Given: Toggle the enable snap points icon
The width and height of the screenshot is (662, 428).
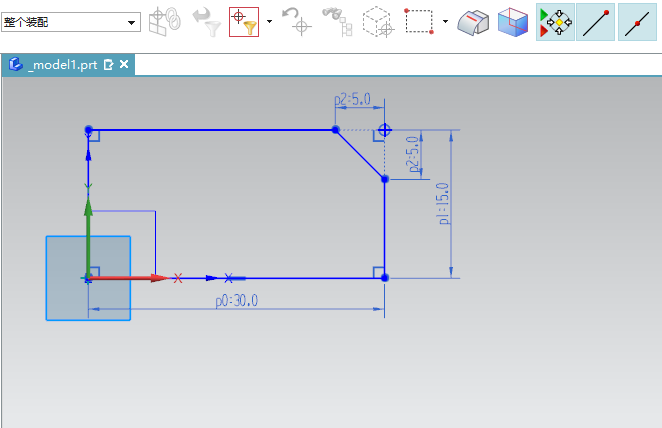Looking at the screenshot, I should (x=555, y=22).
